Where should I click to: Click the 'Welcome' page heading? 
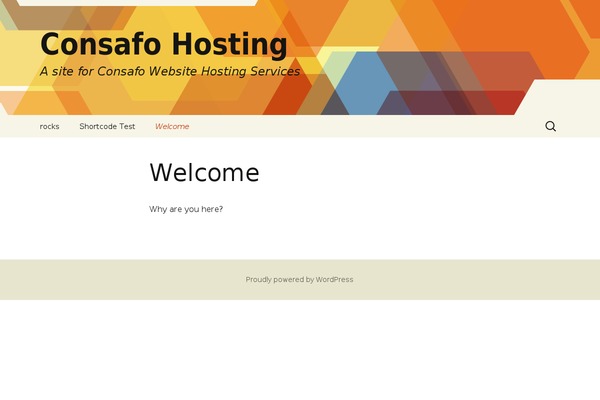point(204,172)
